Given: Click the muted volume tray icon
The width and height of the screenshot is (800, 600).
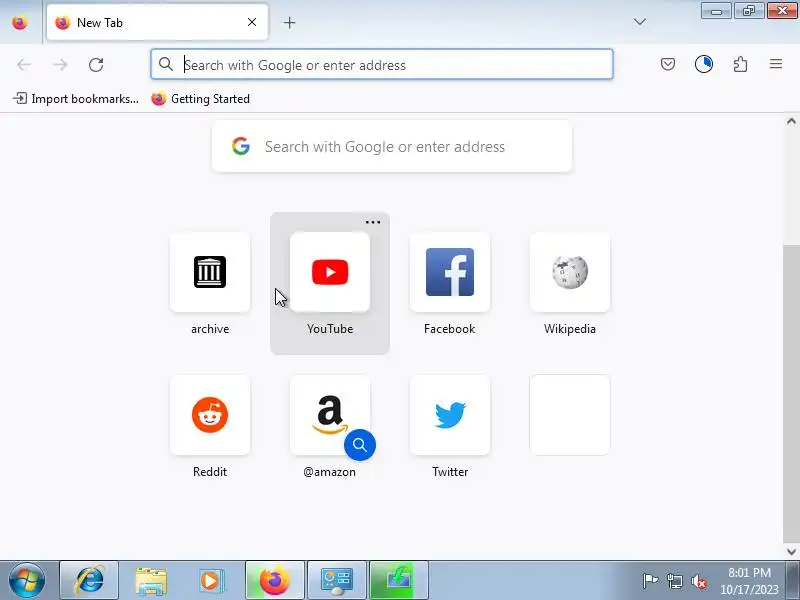Looking at the screenshot, I should [x=698, y=581].
